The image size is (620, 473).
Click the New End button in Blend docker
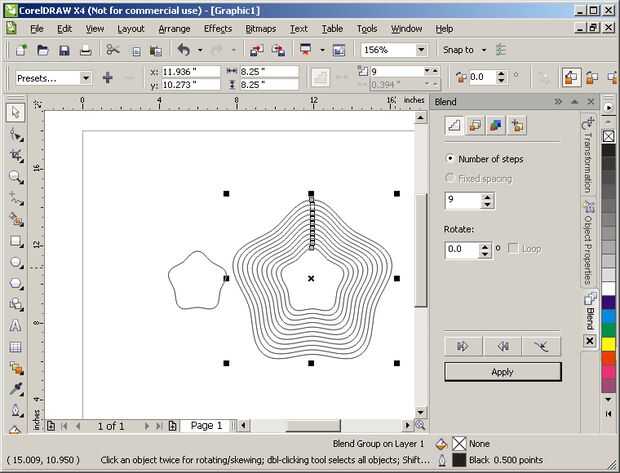pyautogui.click(x=503, y=346)
